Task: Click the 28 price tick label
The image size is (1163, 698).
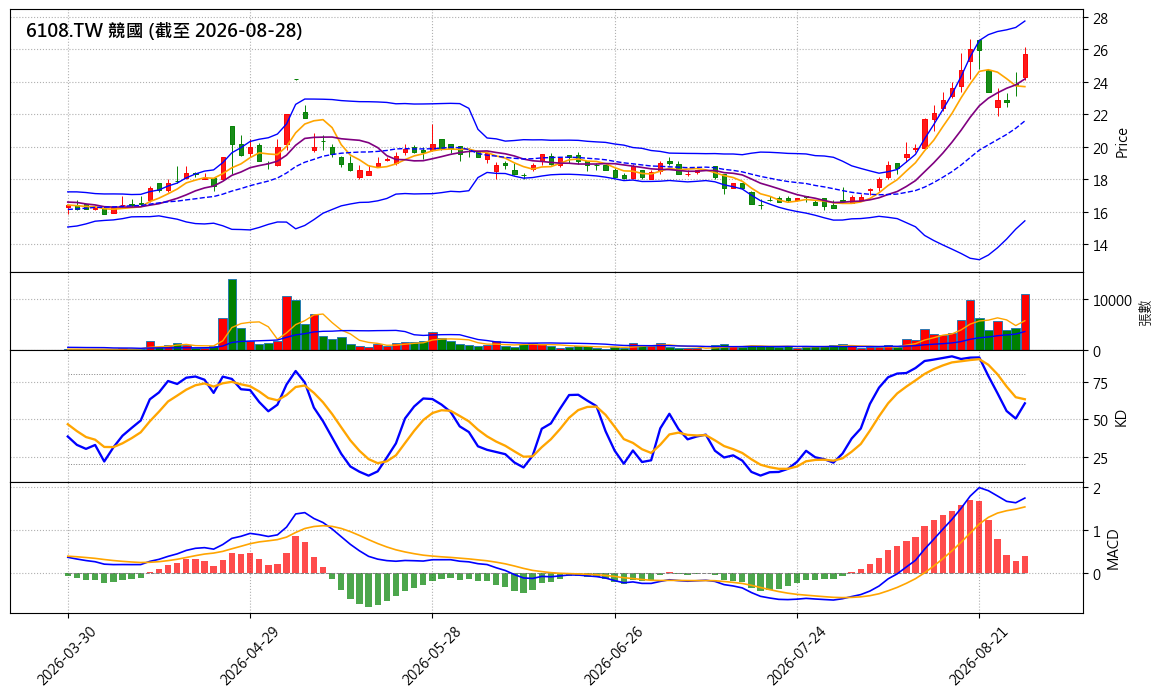Action: [1100, 19]
